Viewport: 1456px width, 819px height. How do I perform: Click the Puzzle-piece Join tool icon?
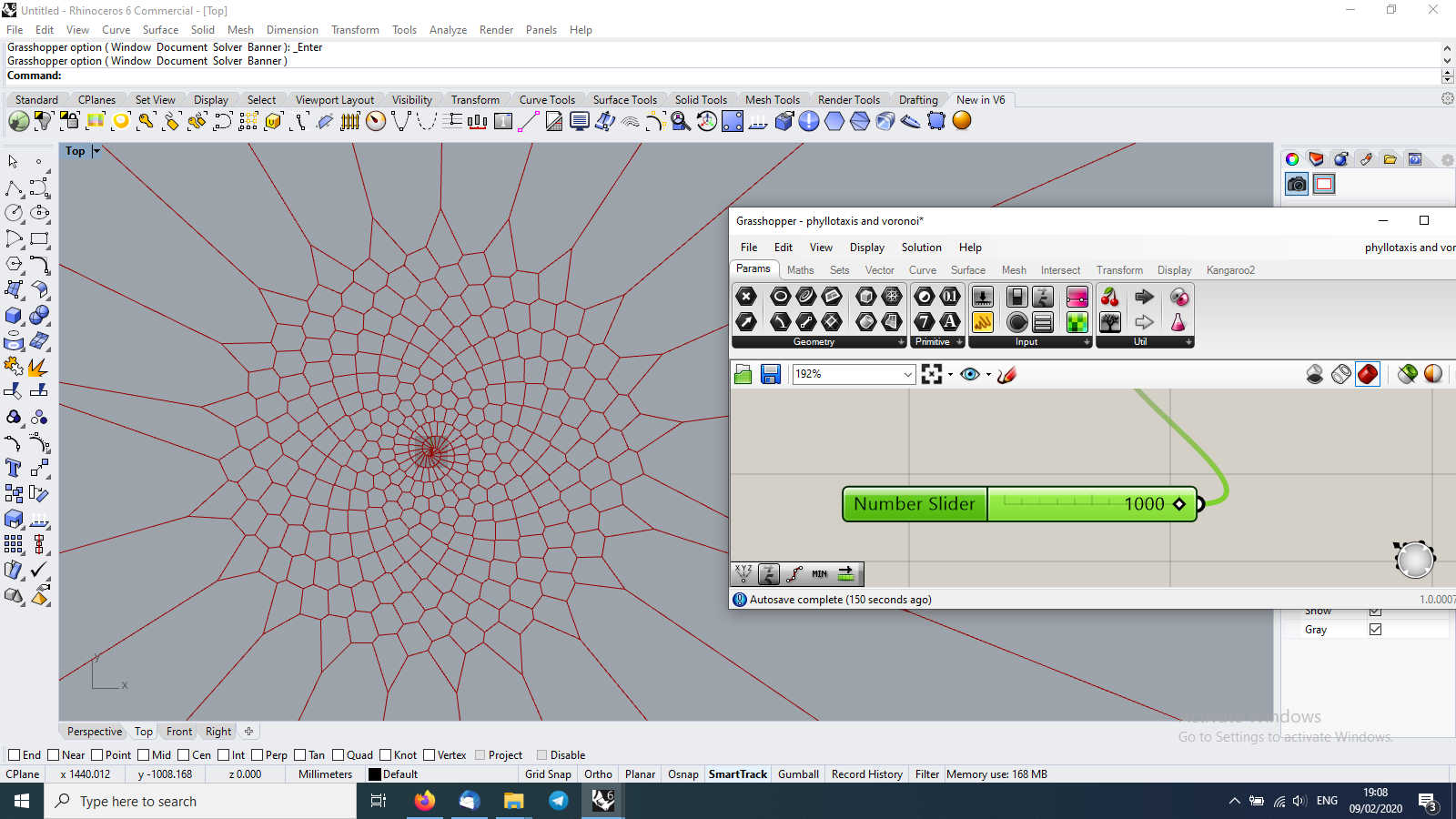(x=14, y=366)
